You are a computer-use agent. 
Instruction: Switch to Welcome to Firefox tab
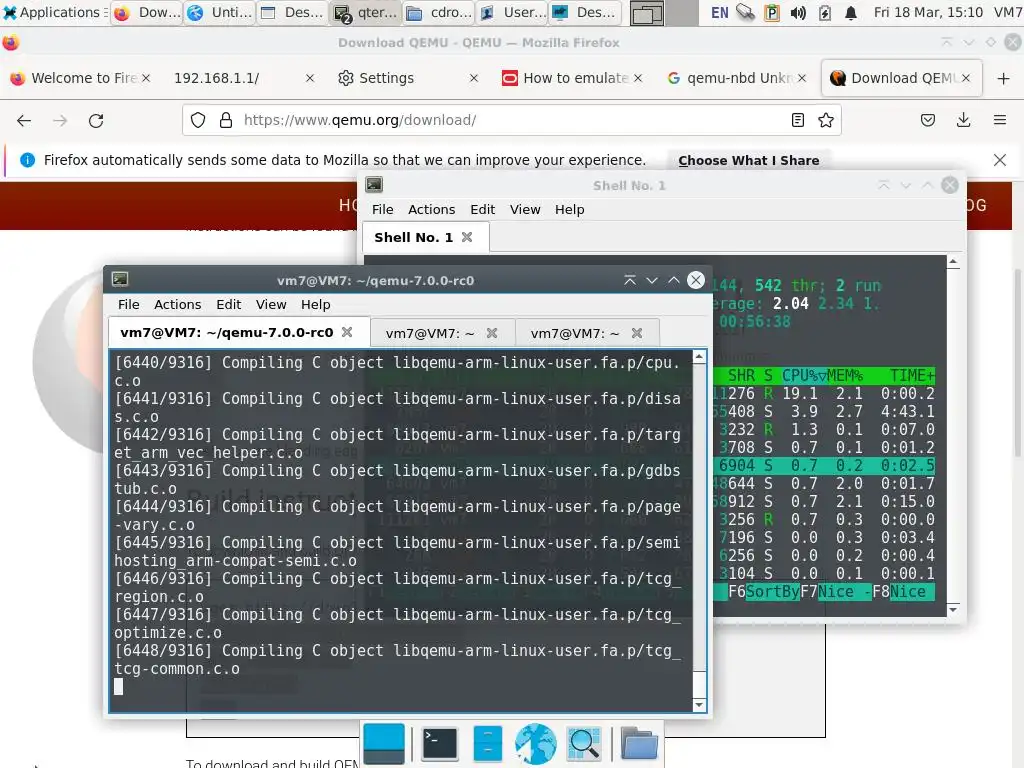[80, 78]
